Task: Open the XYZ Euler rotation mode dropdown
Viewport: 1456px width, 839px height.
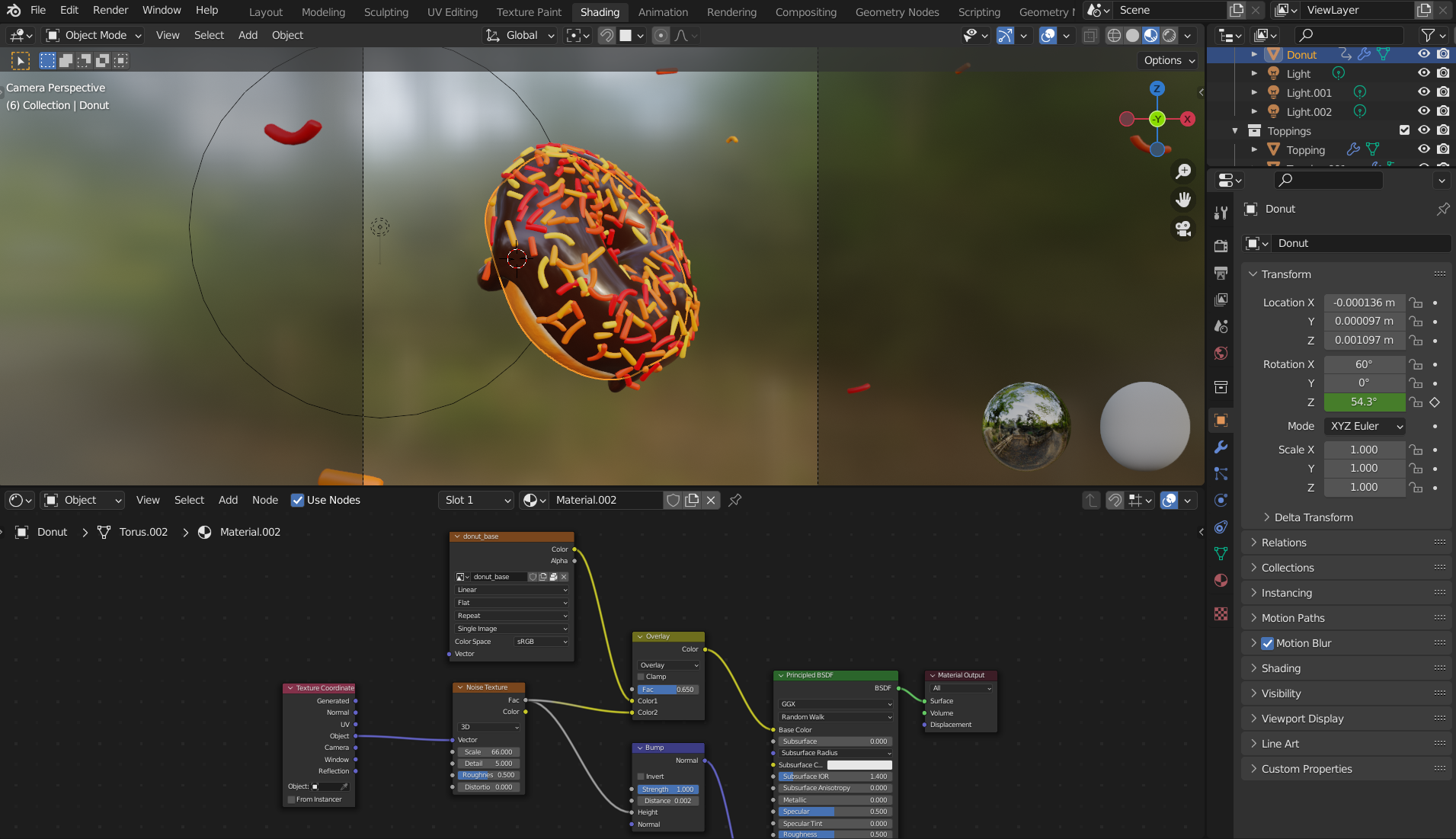Action: coord(1365,426)
